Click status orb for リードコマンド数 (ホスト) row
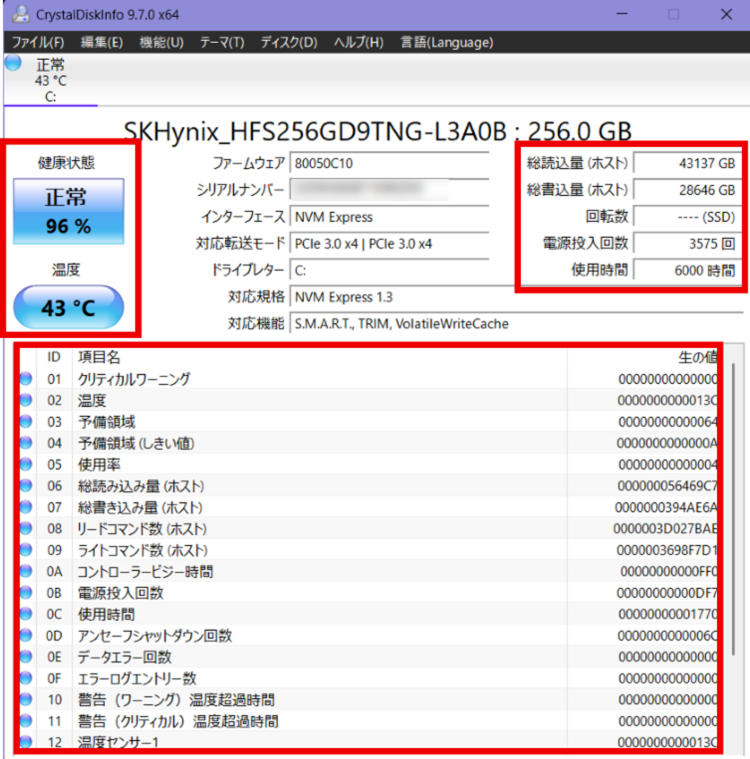 [26, 528]
